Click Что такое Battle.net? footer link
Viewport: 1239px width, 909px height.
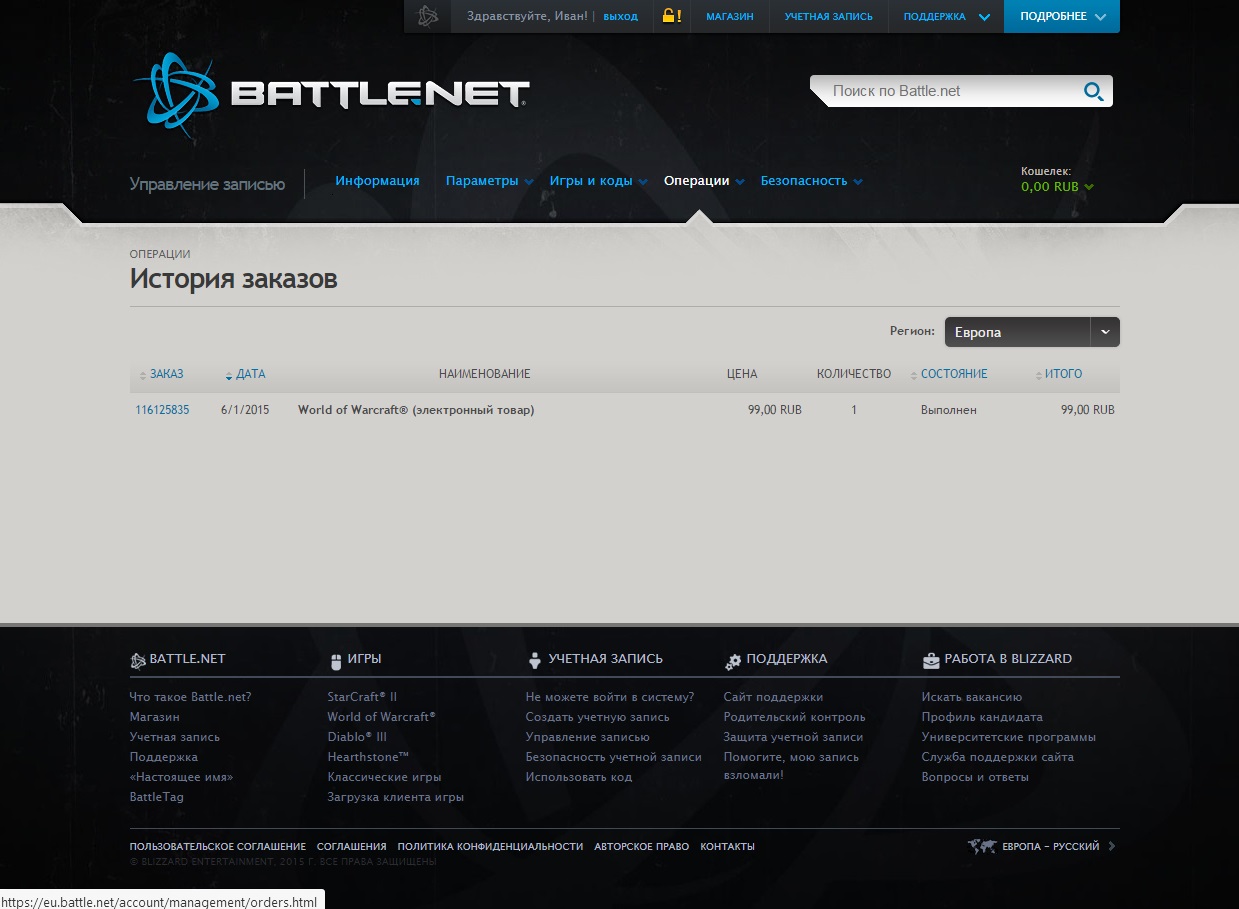191,697
